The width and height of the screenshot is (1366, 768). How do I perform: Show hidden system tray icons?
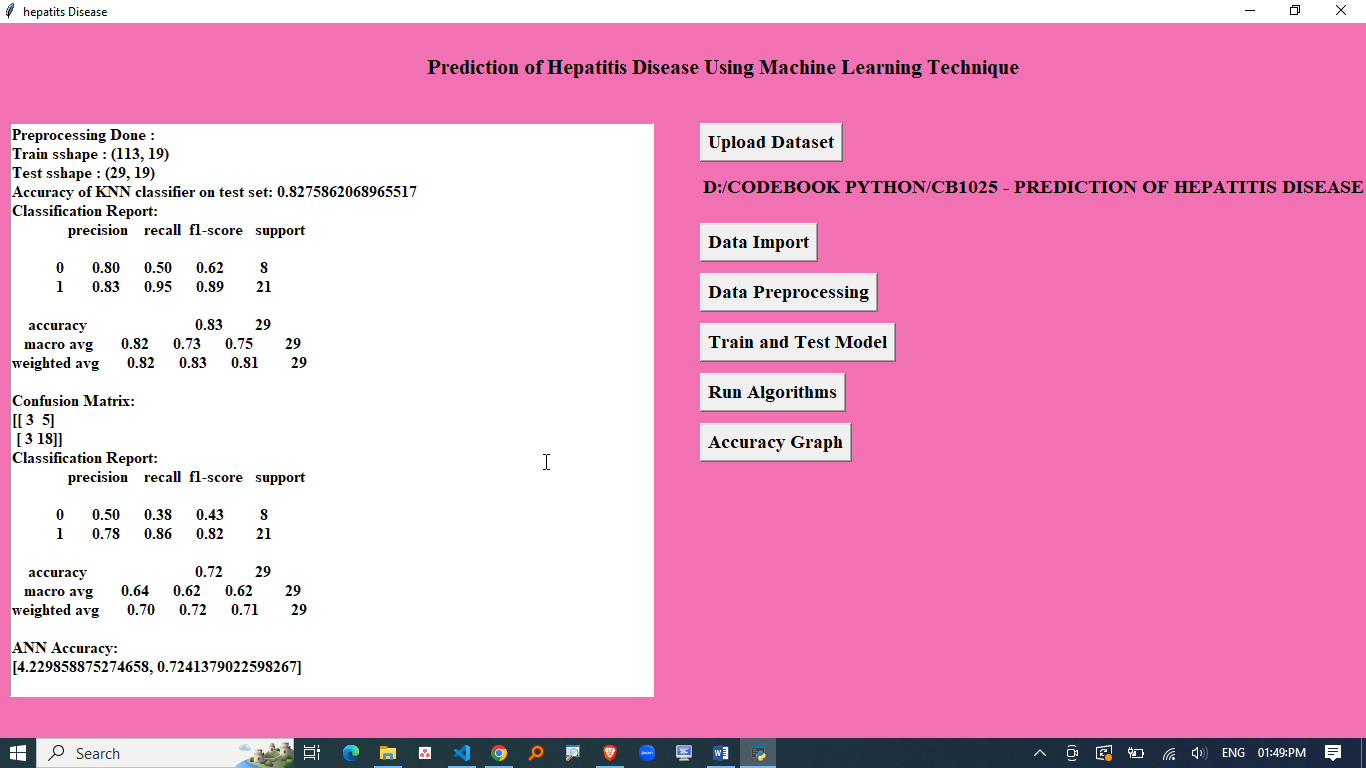[x=1040, y=753]
